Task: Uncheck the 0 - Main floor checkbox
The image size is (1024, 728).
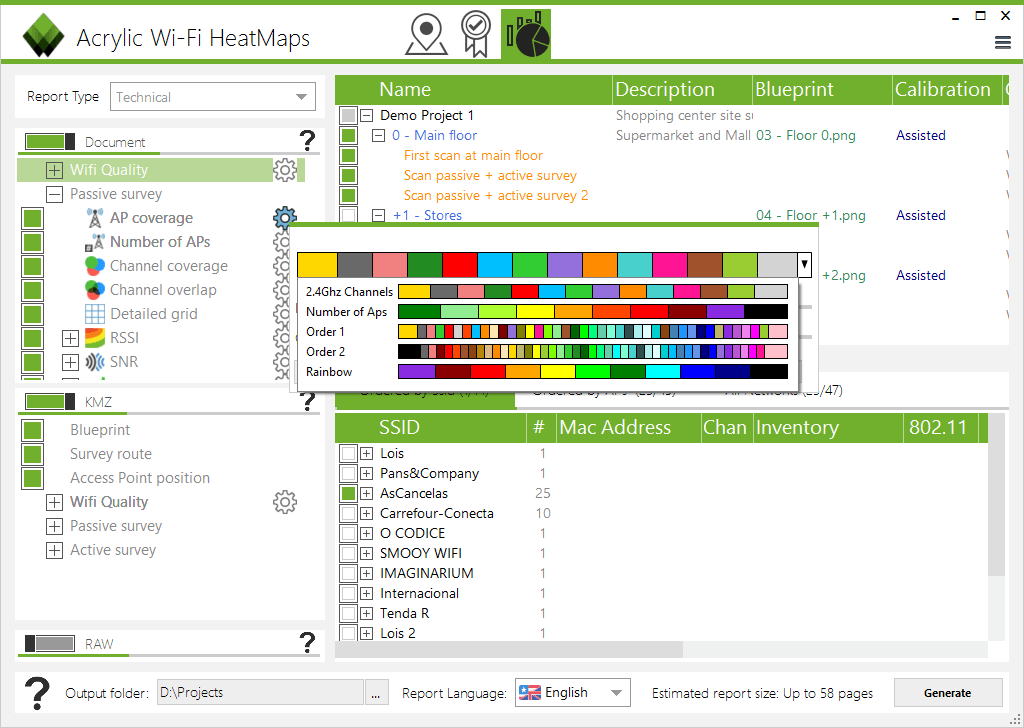Action: pos(349,135)
